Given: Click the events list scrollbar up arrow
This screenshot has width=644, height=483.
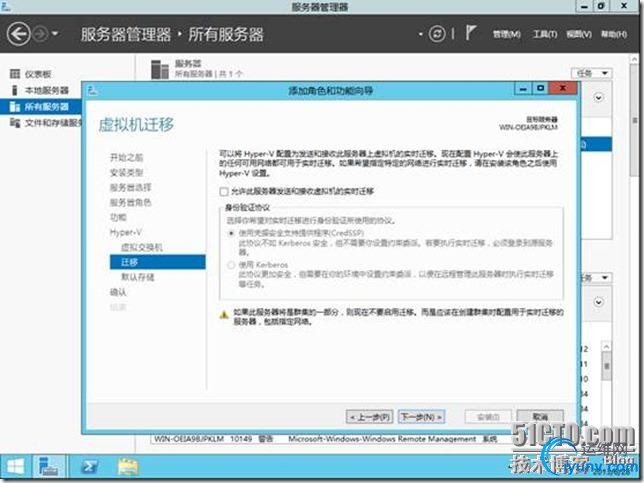Looking at the screenshot, I should click(606, 347).
